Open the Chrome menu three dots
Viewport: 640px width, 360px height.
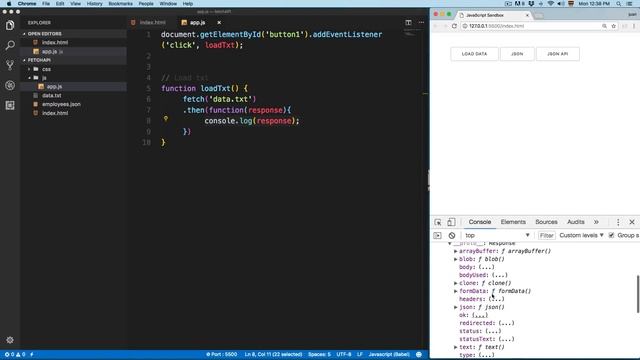[x=634, y=26]
